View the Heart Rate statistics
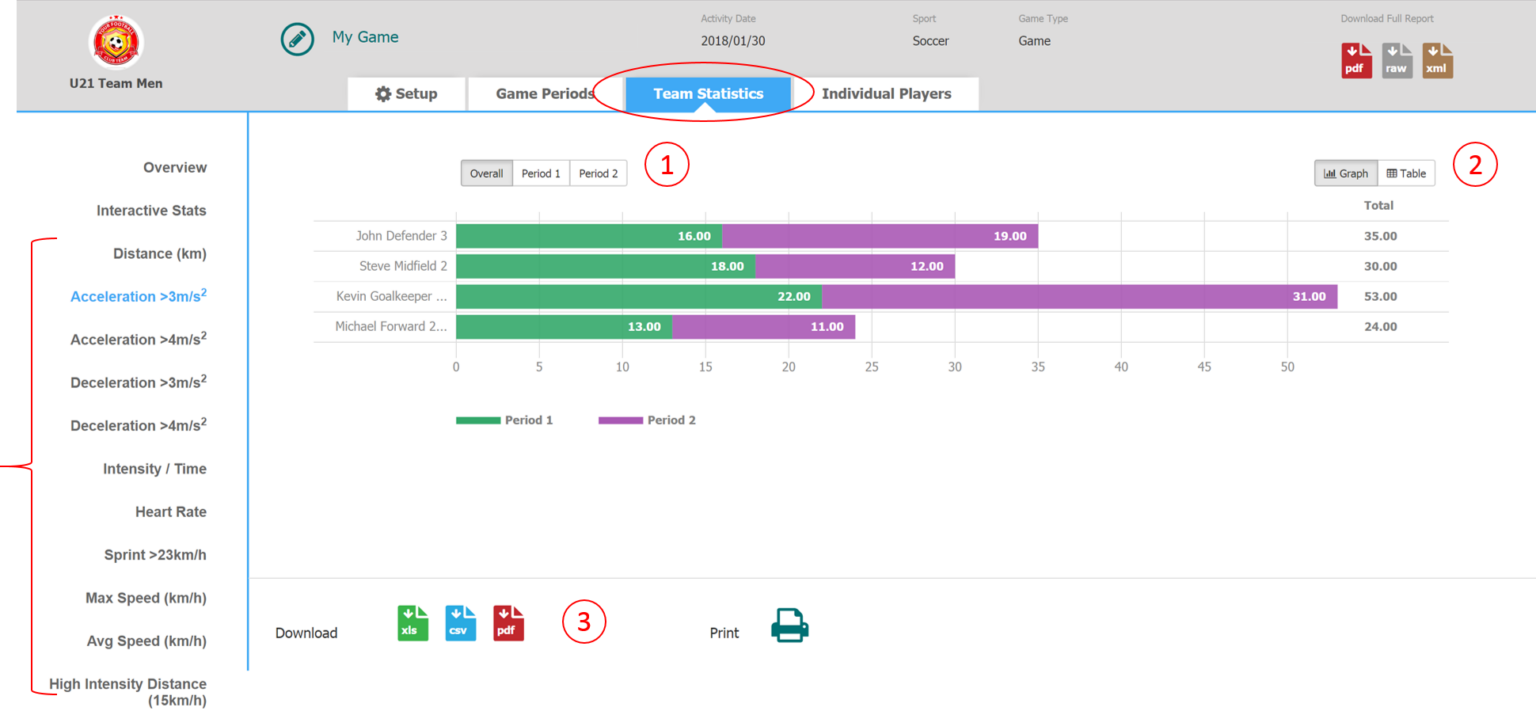This screenshot has height=715, width=1536. [x=171, y=511]
